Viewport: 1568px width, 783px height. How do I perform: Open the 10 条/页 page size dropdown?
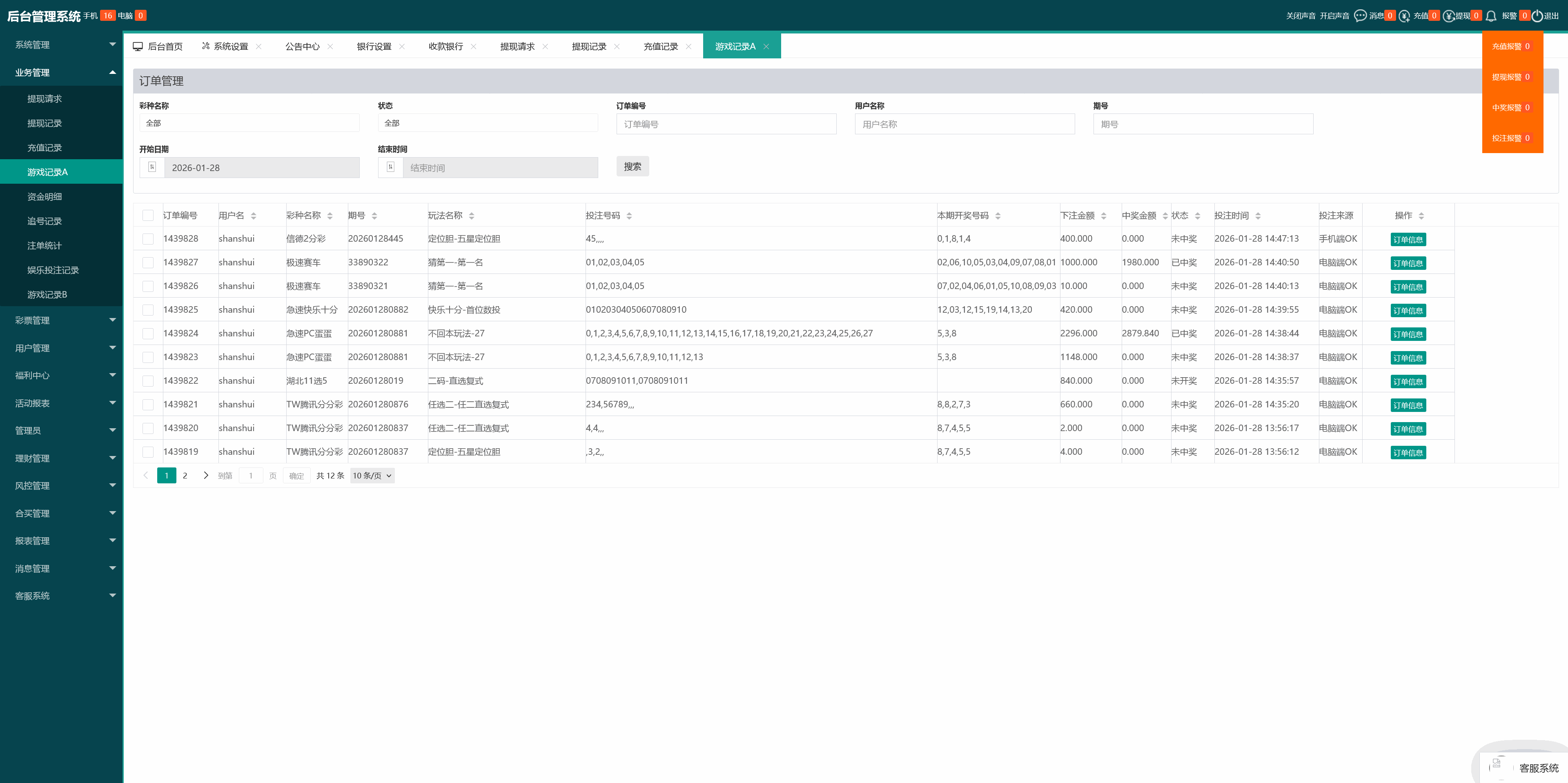coord(372,476)
